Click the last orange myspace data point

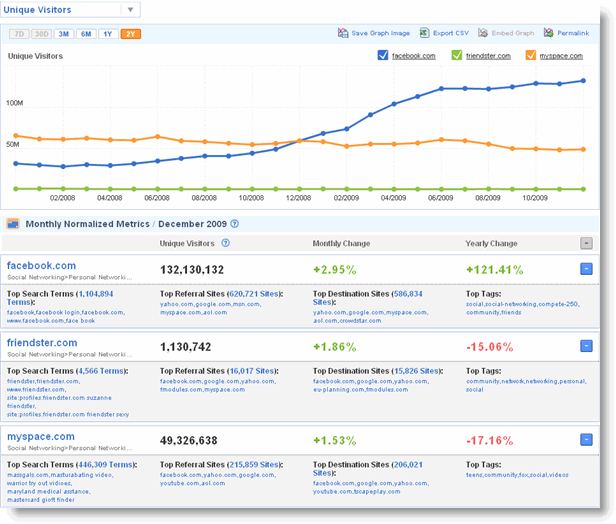[x=583, y=149]
